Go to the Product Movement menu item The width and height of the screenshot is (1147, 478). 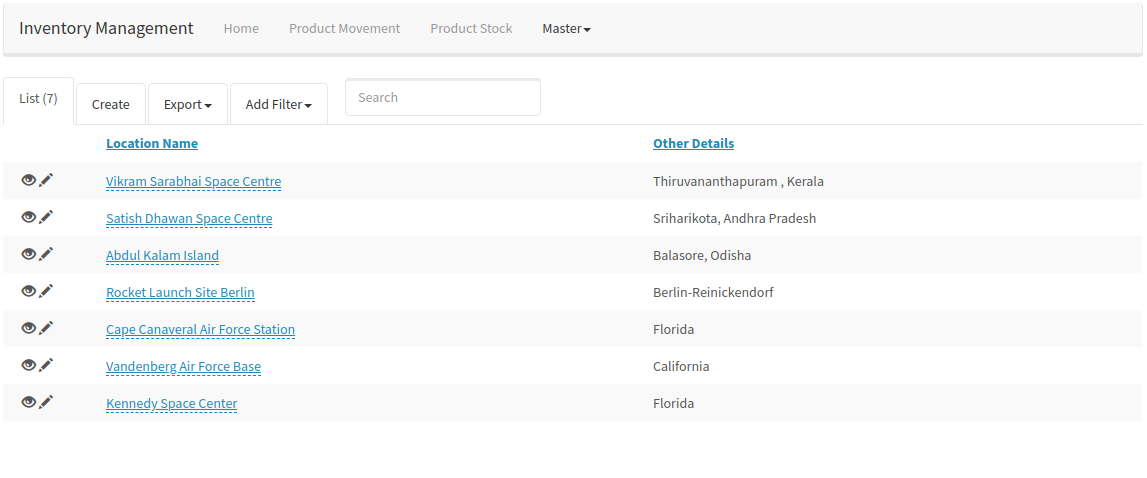tap(344, 29)
